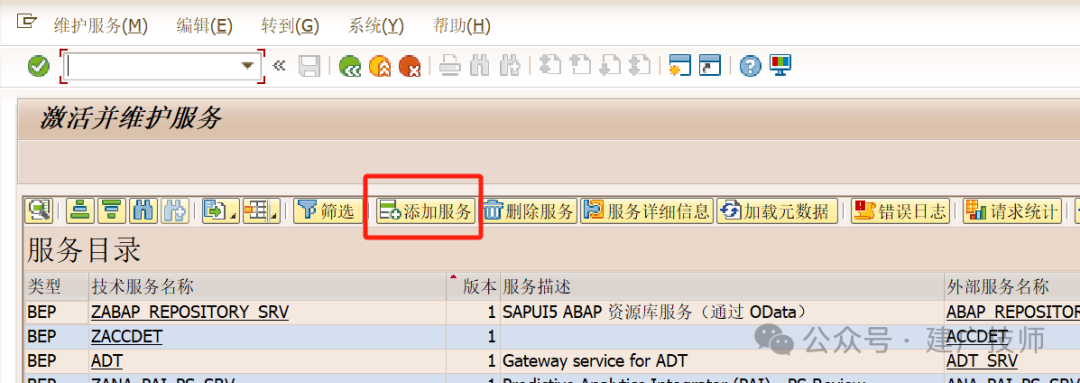Open the 系统(Y) menu
This screenshot has width=1080, height=383.
(376, 26)
